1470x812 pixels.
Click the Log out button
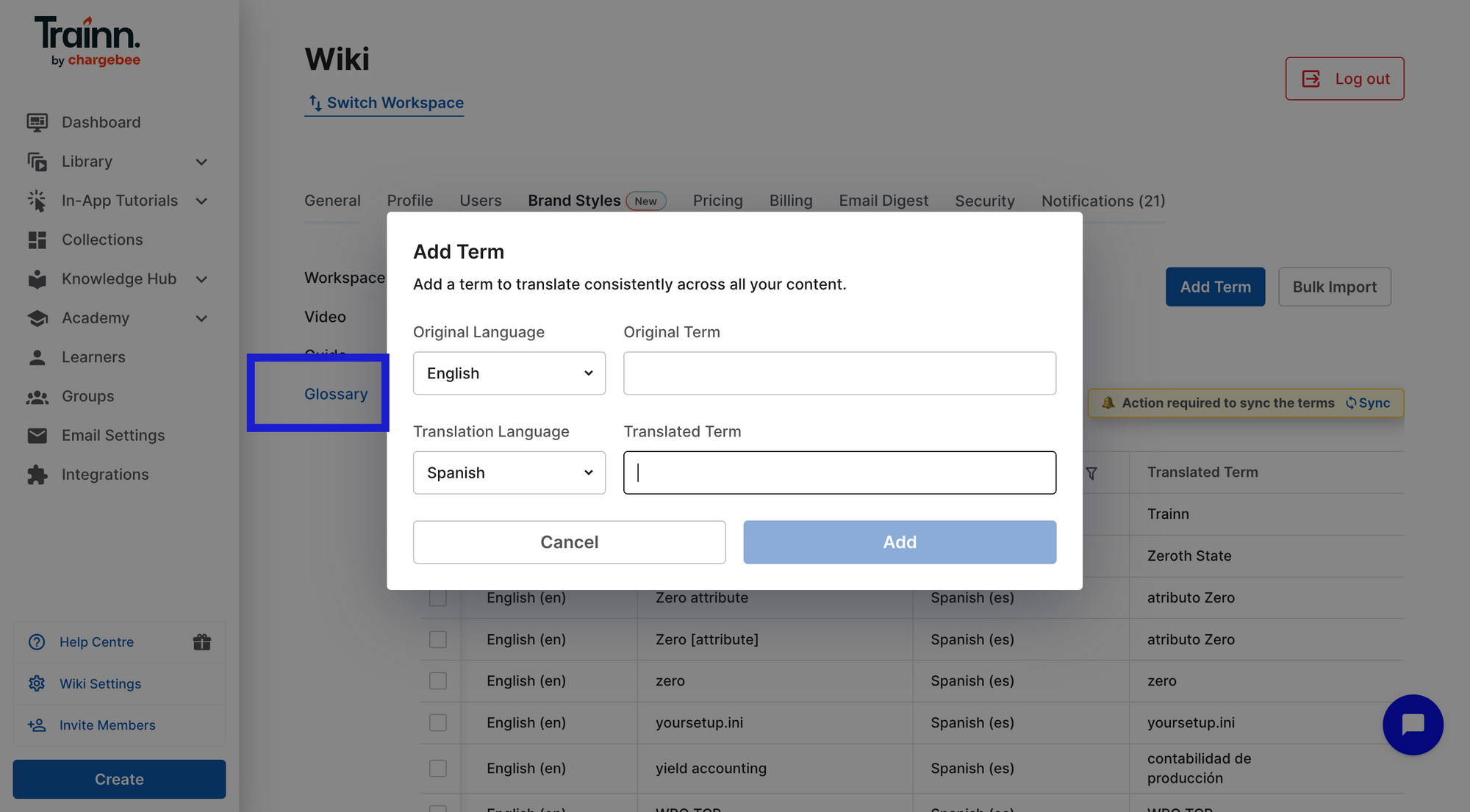pos(1345,79)
